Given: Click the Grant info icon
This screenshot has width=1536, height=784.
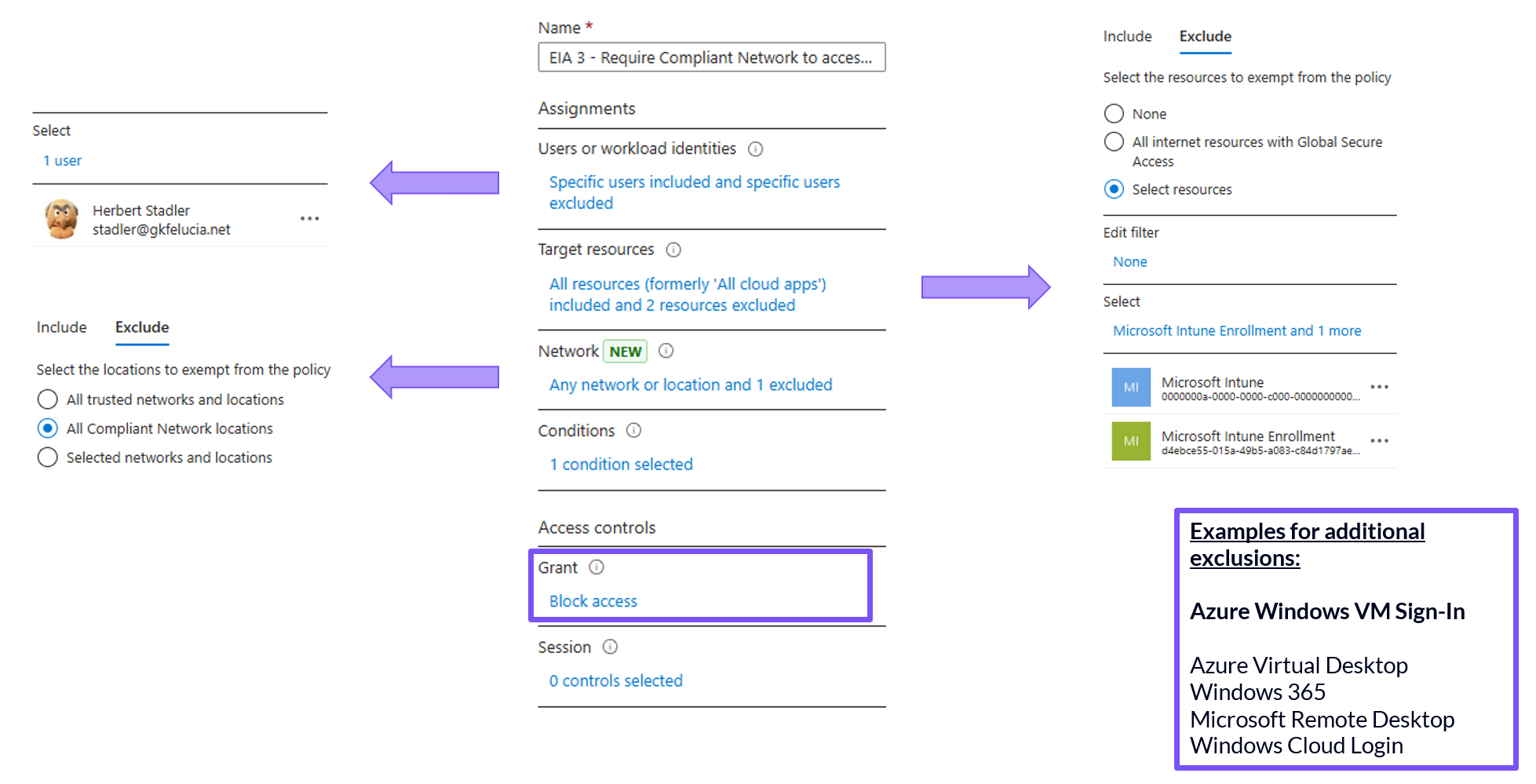Looking at the screenshot, I should click(x=597, y=567).
